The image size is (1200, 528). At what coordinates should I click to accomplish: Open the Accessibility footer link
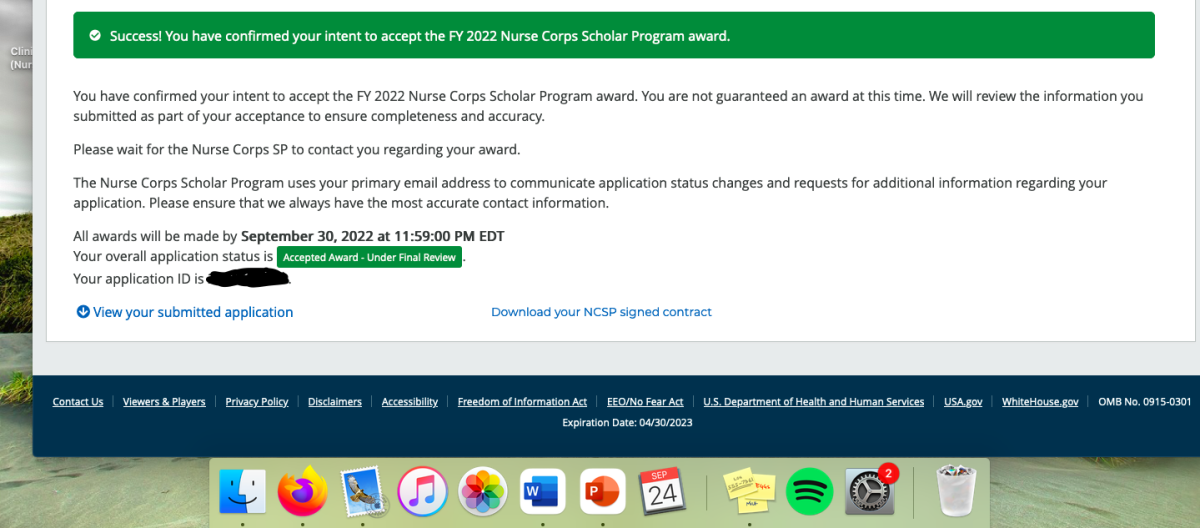410,402
